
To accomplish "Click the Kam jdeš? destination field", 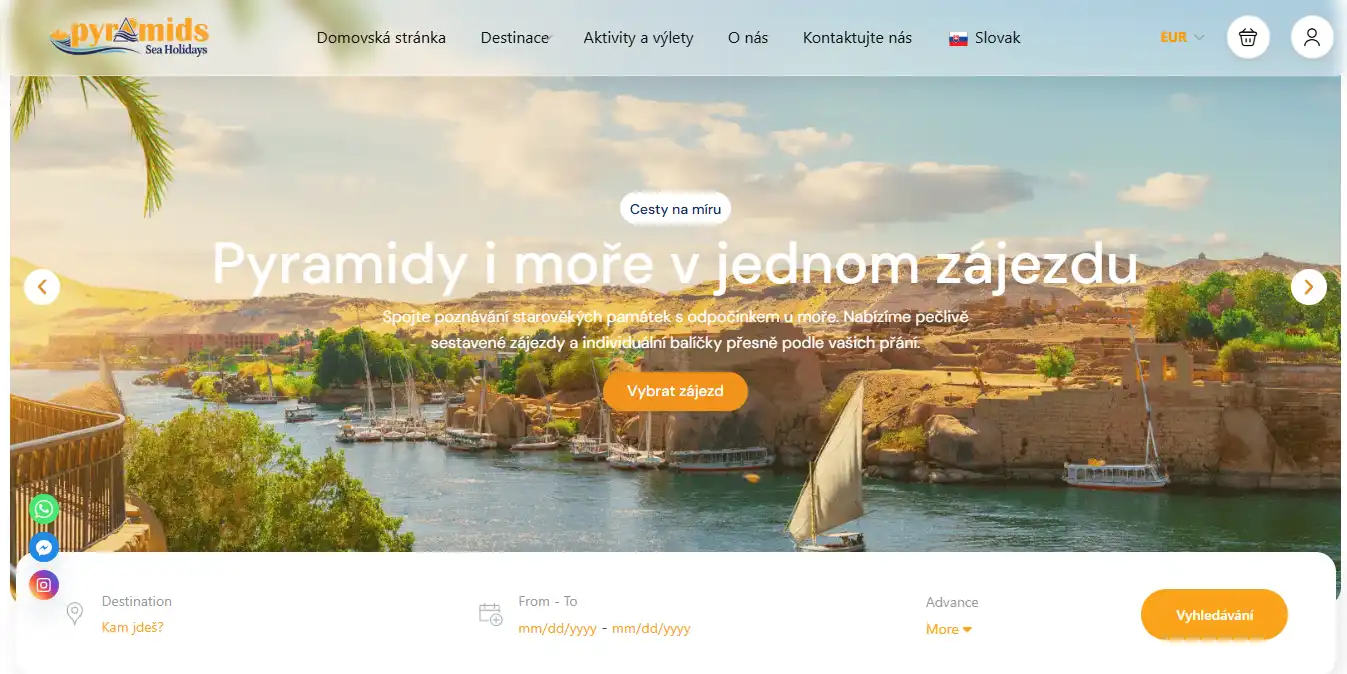I will point(132,627).
